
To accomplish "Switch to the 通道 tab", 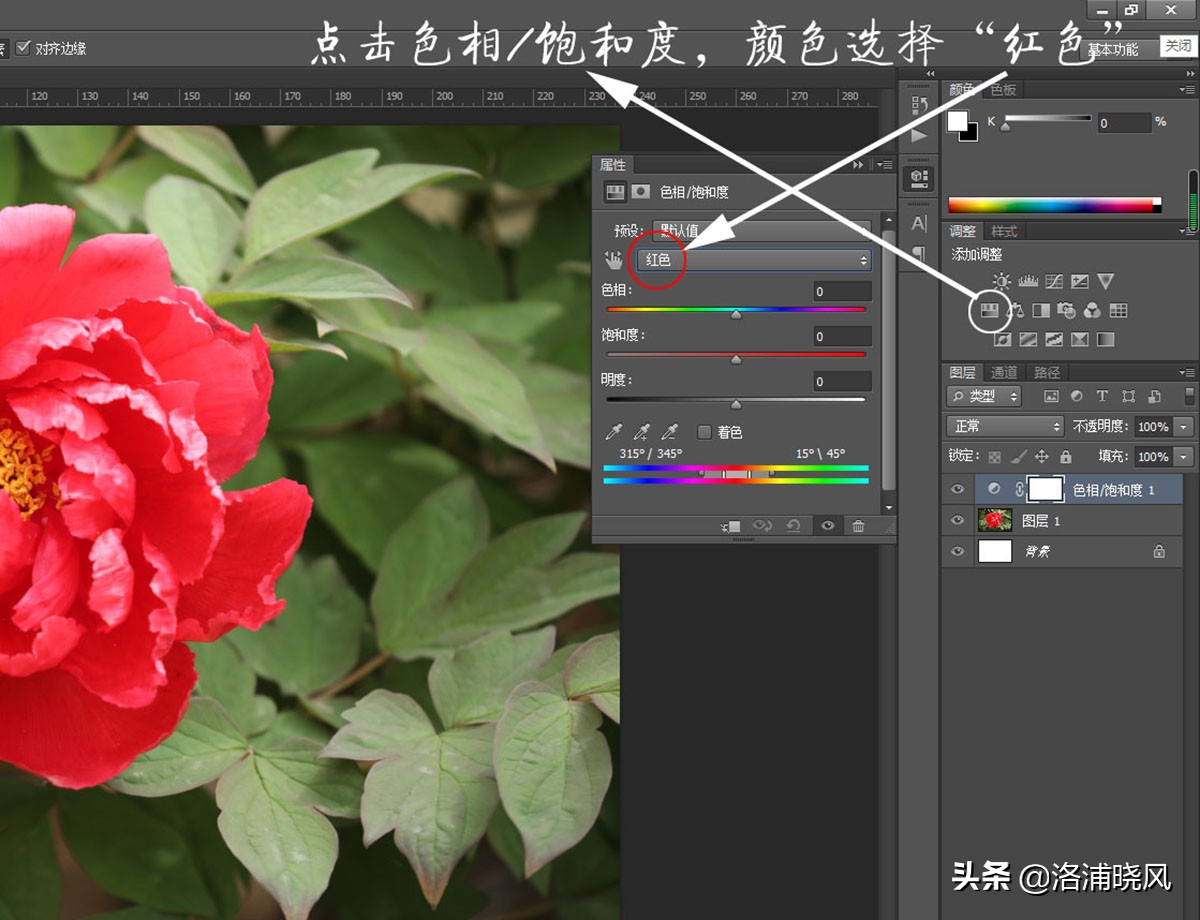I will tap(1004, 372).
